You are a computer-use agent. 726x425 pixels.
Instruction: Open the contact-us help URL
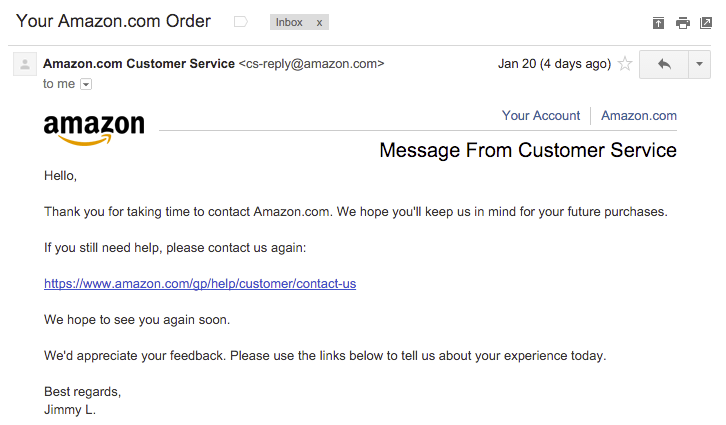(x=200, y=284)
